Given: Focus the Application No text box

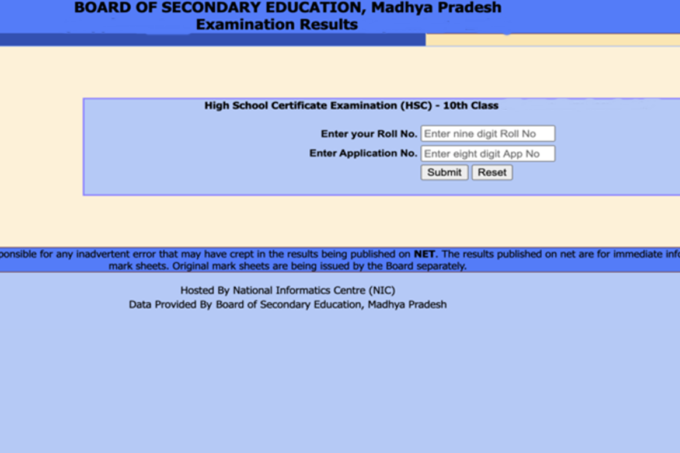Looking at the screenshot, I should tap(487, 154).
